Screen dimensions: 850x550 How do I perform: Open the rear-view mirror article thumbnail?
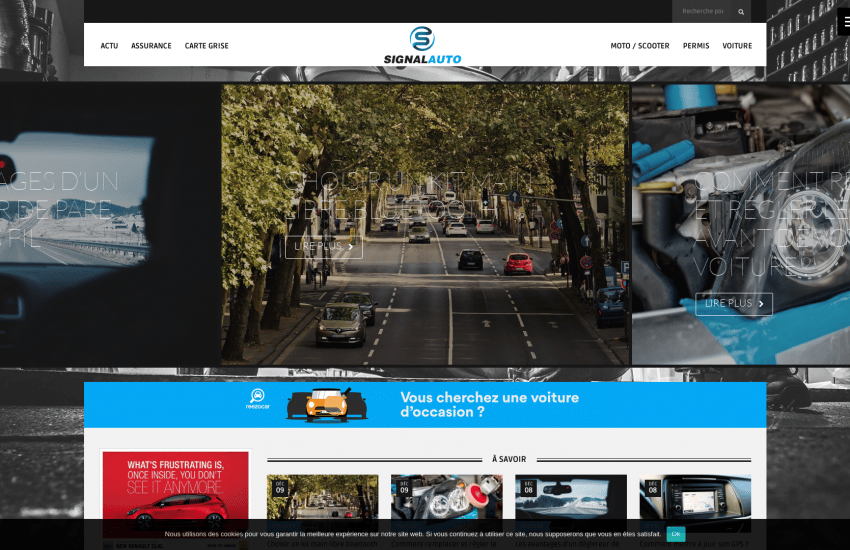click(571, 496)
